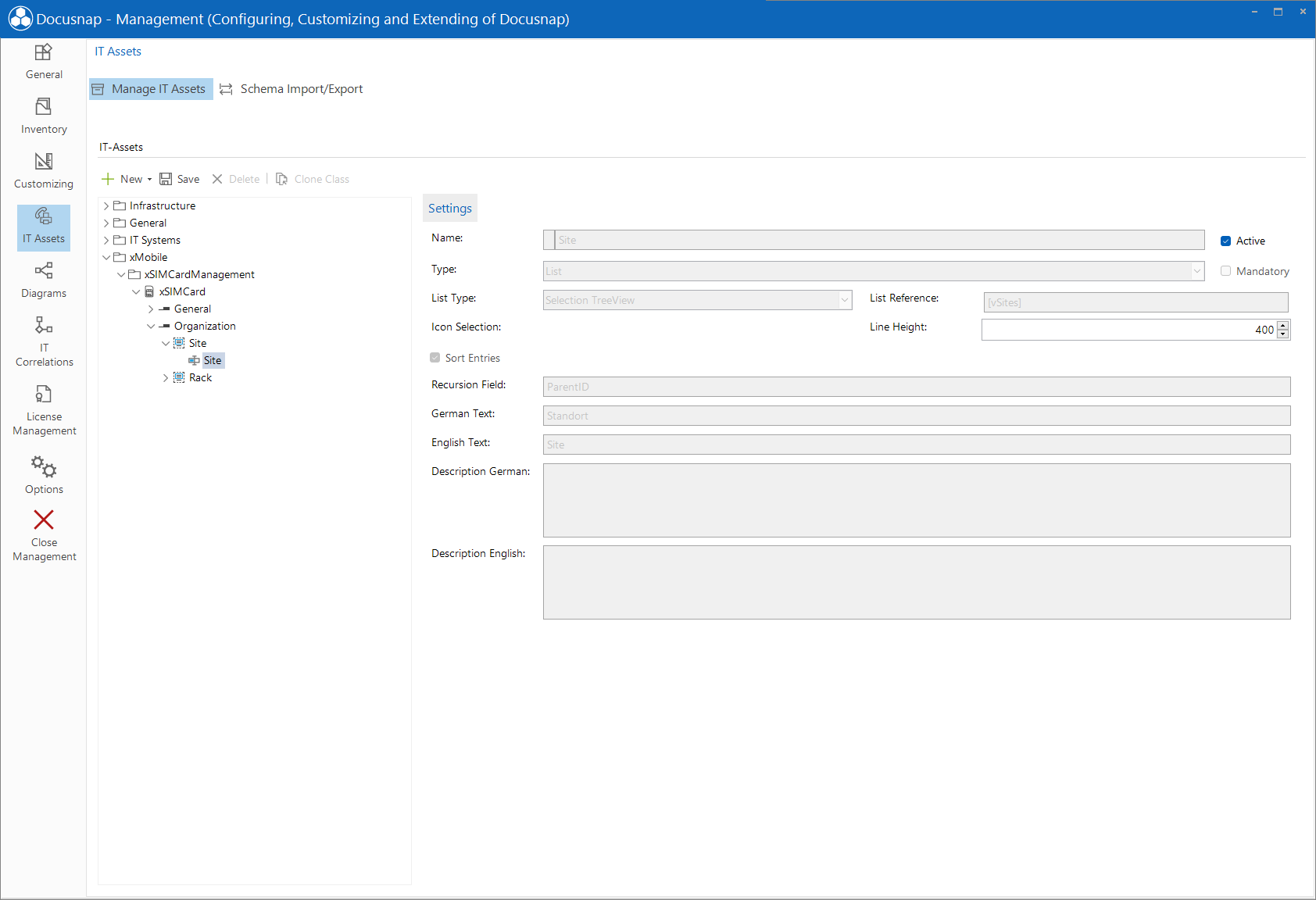
Task: Click the Delete button label
Action: pos(244,179)
